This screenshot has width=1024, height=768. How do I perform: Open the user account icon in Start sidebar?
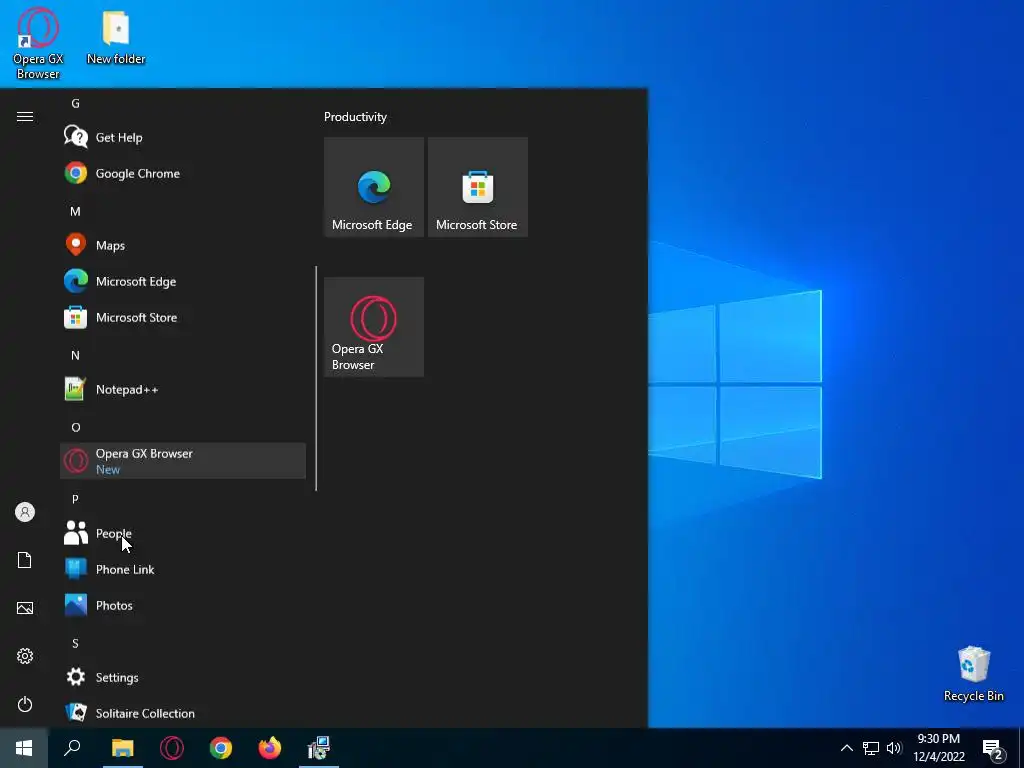pyautogui.click(x=25, y=512)
